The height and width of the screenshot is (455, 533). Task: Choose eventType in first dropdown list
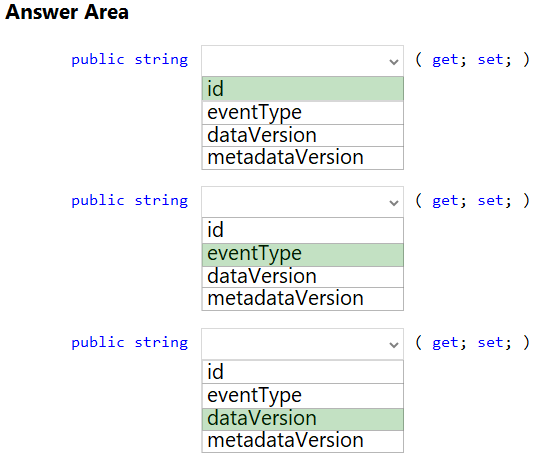point(303,113)
